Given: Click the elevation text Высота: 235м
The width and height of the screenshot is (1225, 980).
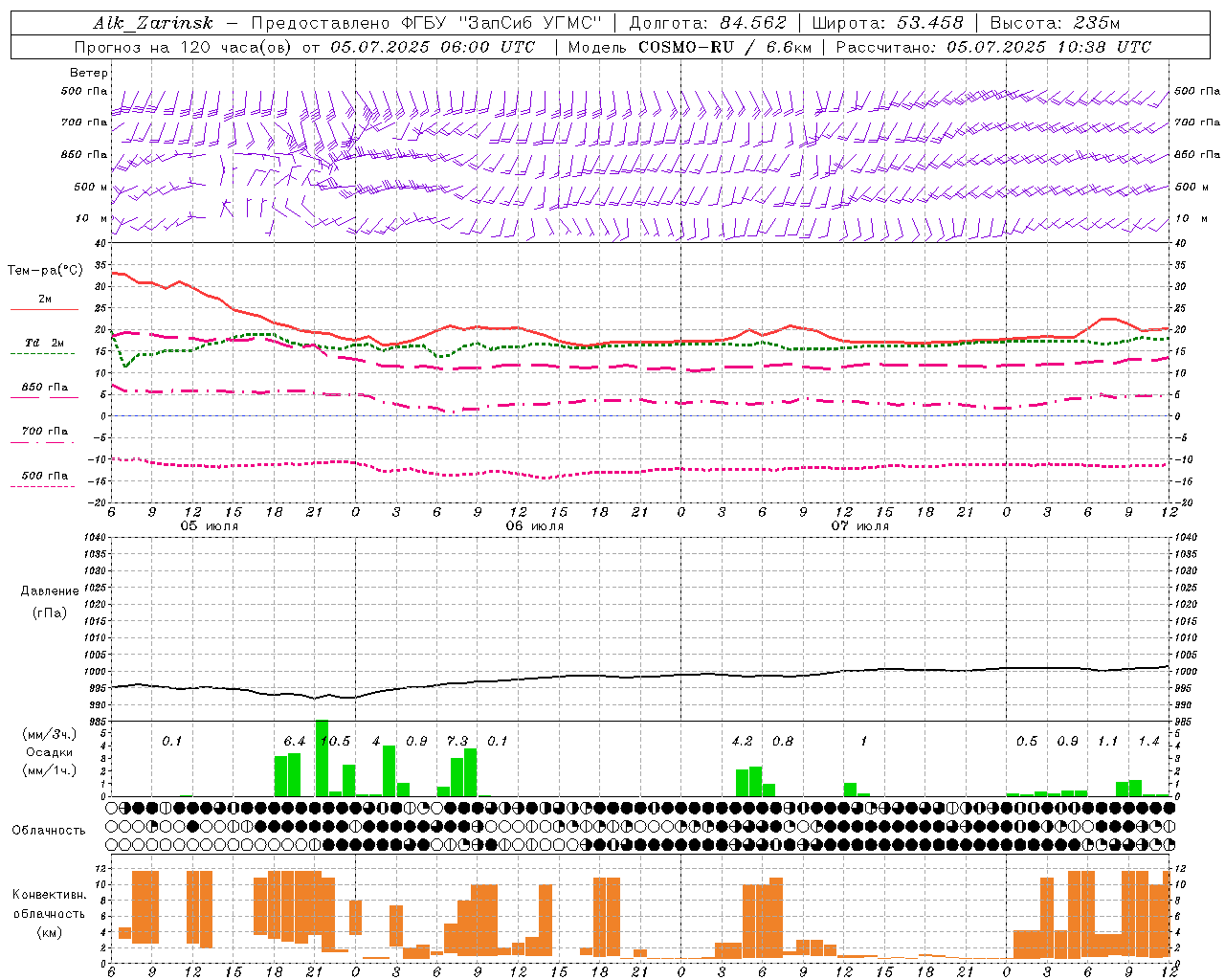Looking at the screenshot, I should click(1055, 23).
